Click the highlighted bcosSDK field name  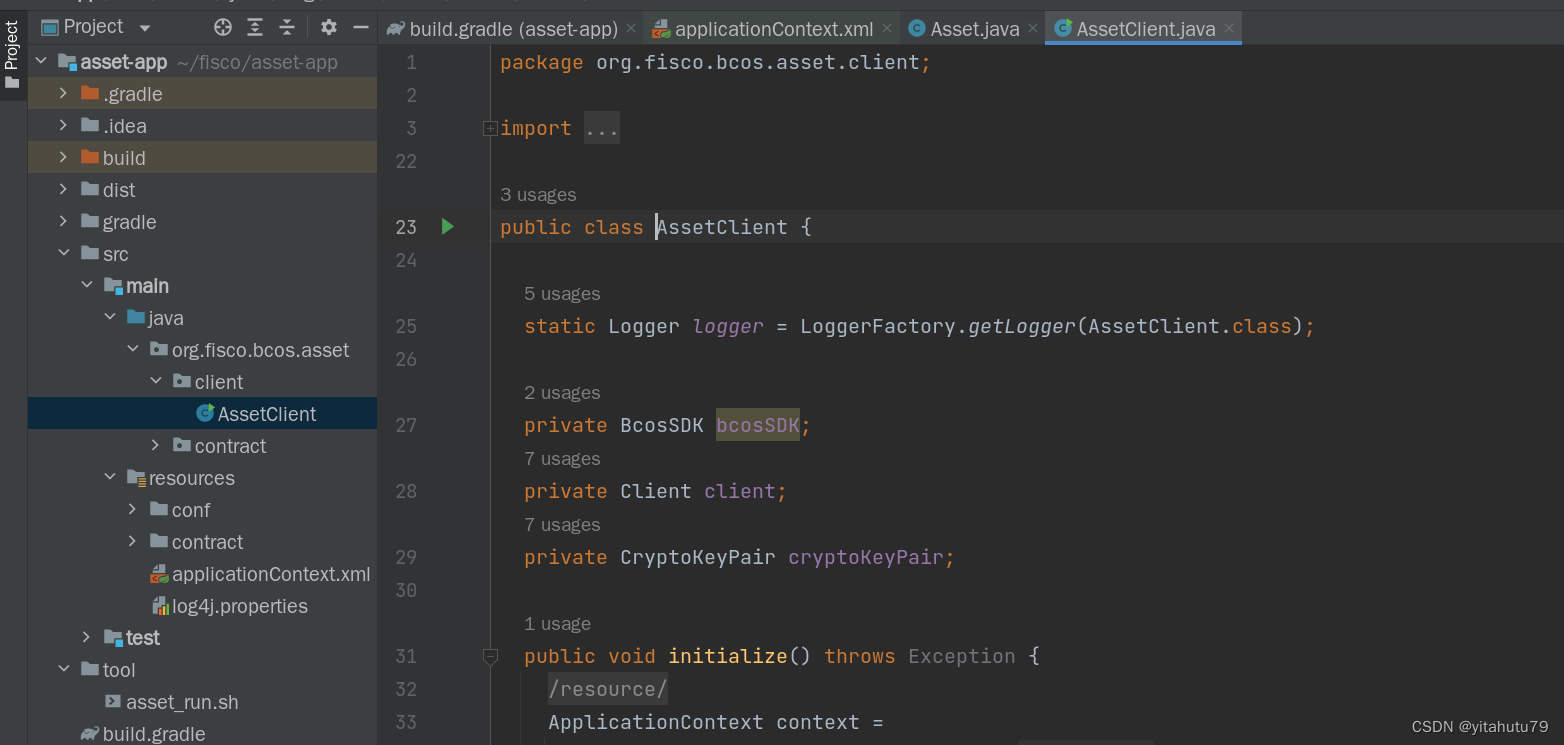[x=757, y=425]
